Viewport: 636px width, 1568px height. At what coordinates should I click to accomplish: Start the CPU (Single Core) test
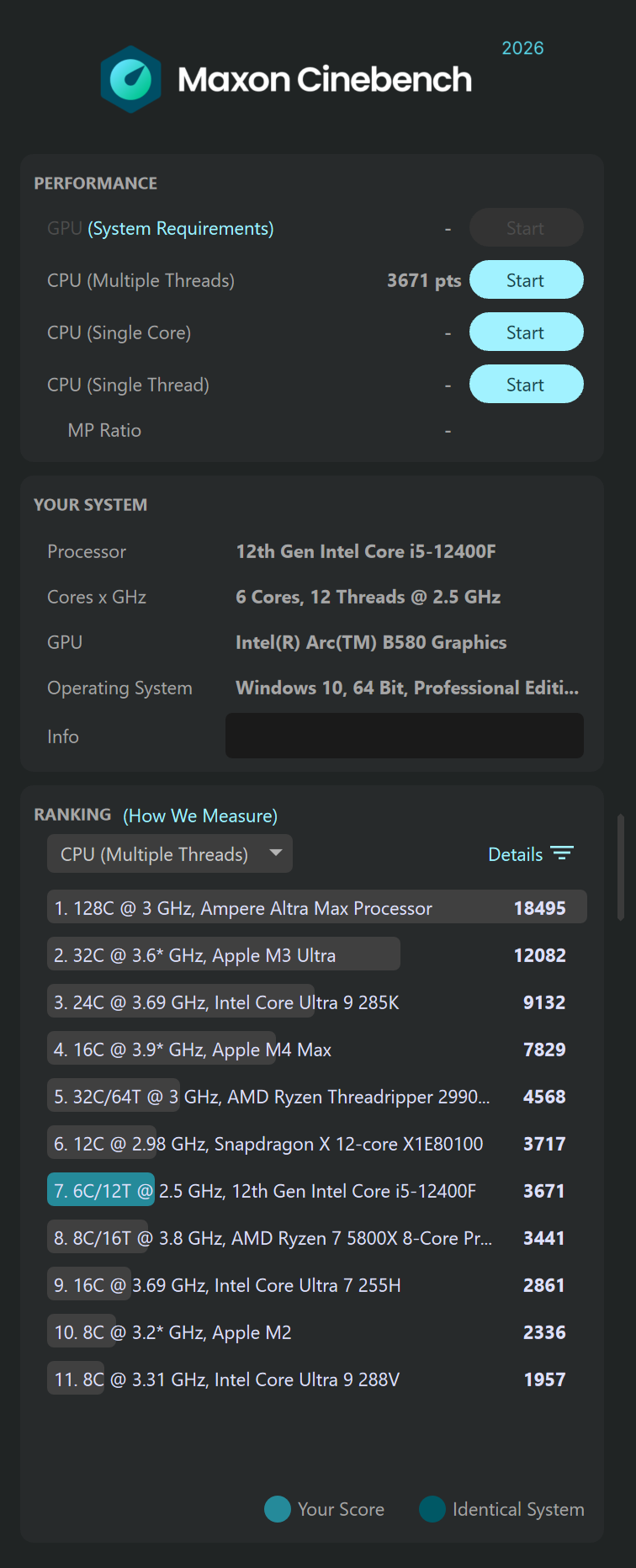[x=526, y=332]
